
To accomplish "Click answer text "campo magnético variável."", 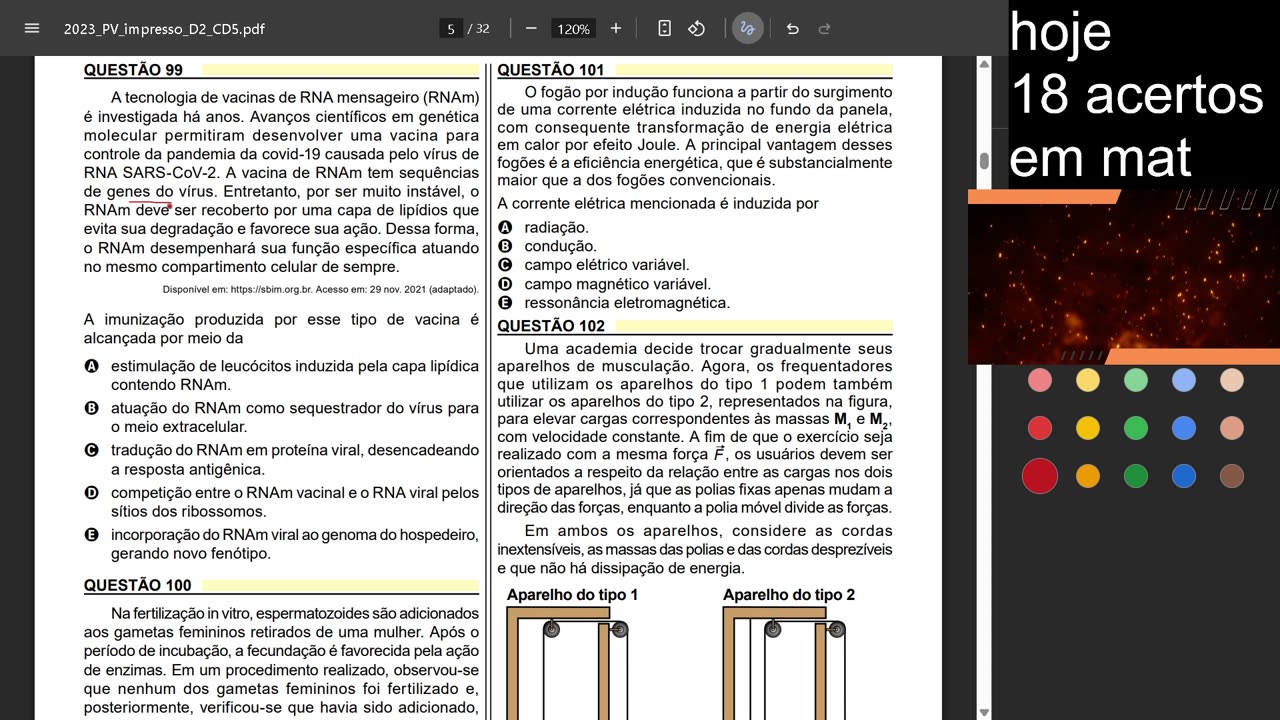I will (617, 284).
